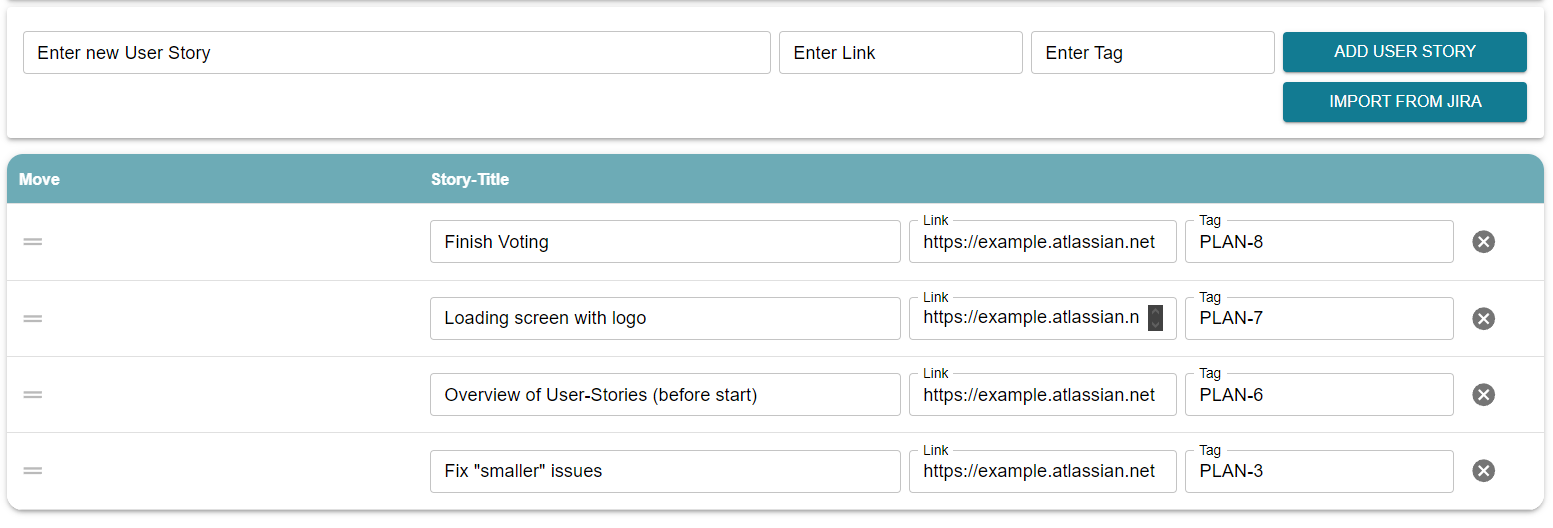Remove the Fix "smaller" issues story

(x=1484, y=471)
